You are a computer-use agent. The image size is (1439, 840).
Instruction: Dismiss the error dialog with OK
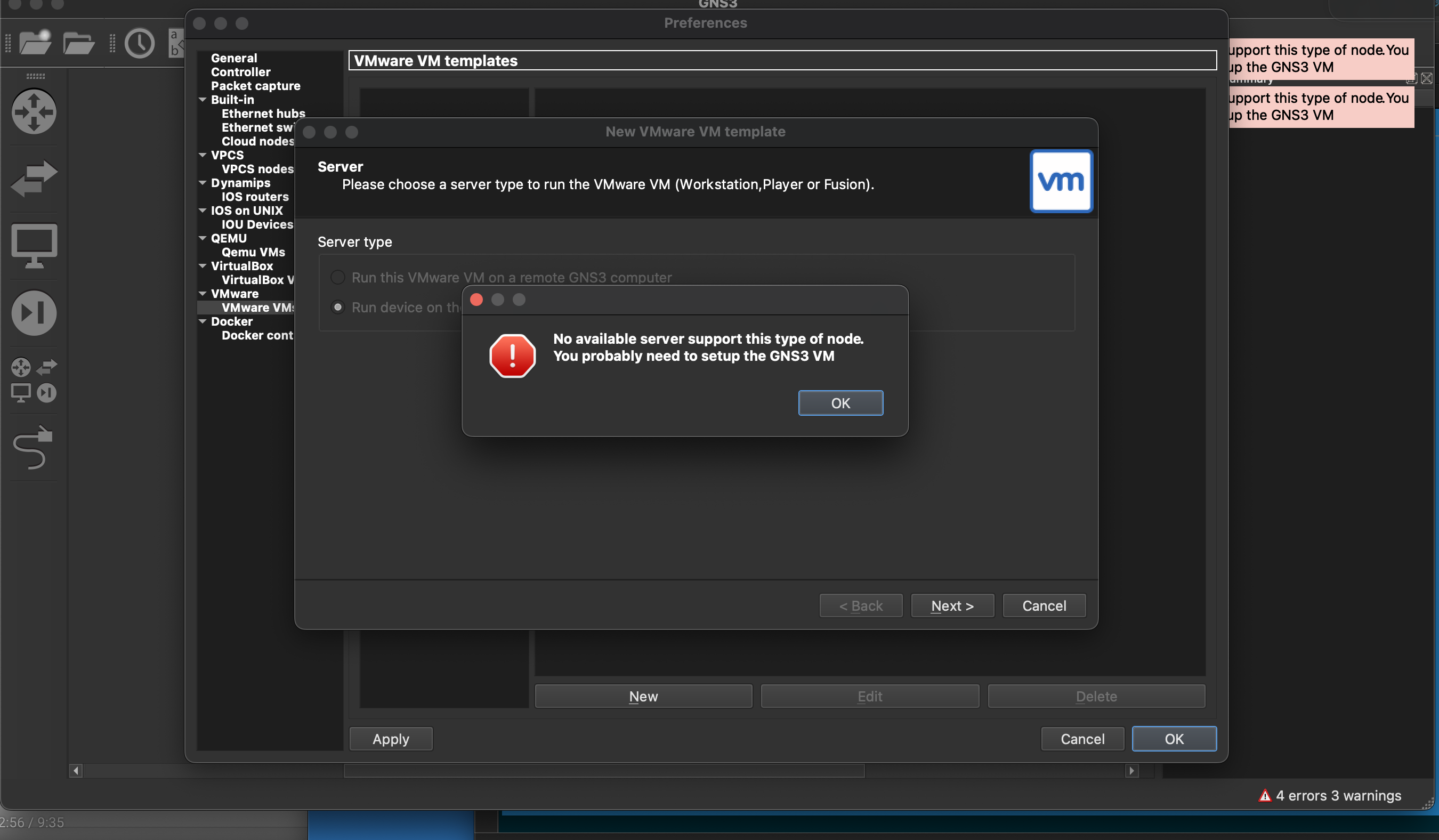840,402
